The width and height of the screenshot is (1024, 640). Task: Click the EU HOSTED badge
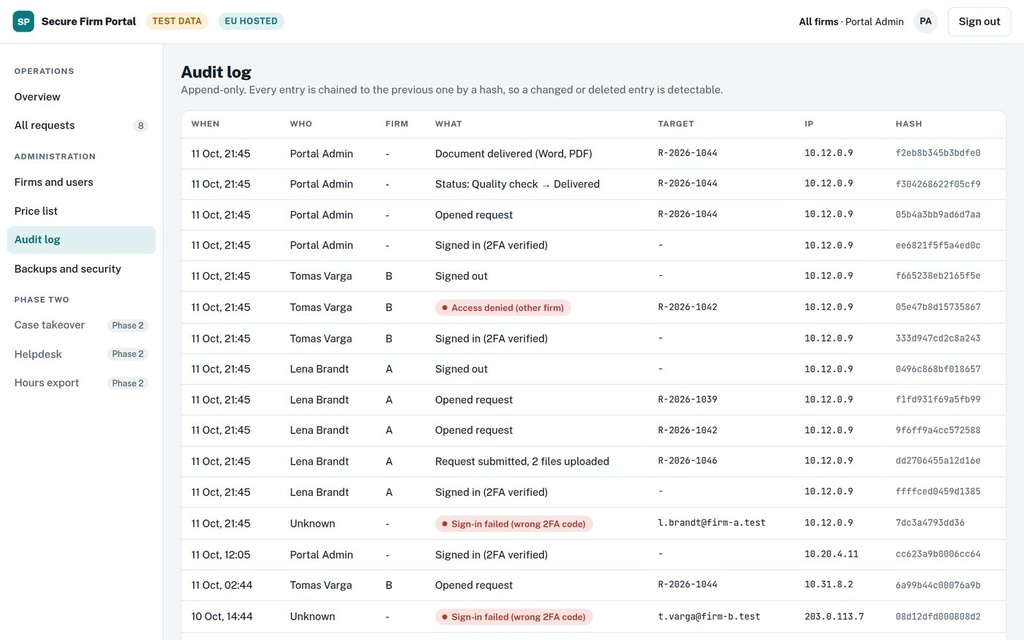[251, 21]
